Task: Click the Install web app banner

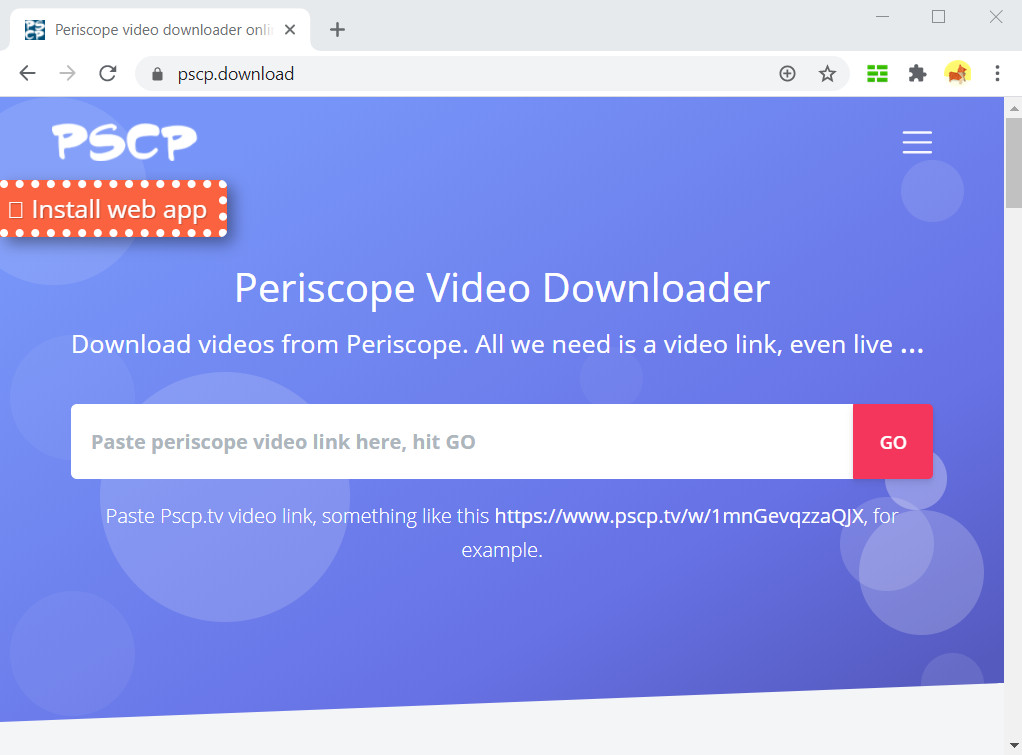Action: click(x=113, y=209)
